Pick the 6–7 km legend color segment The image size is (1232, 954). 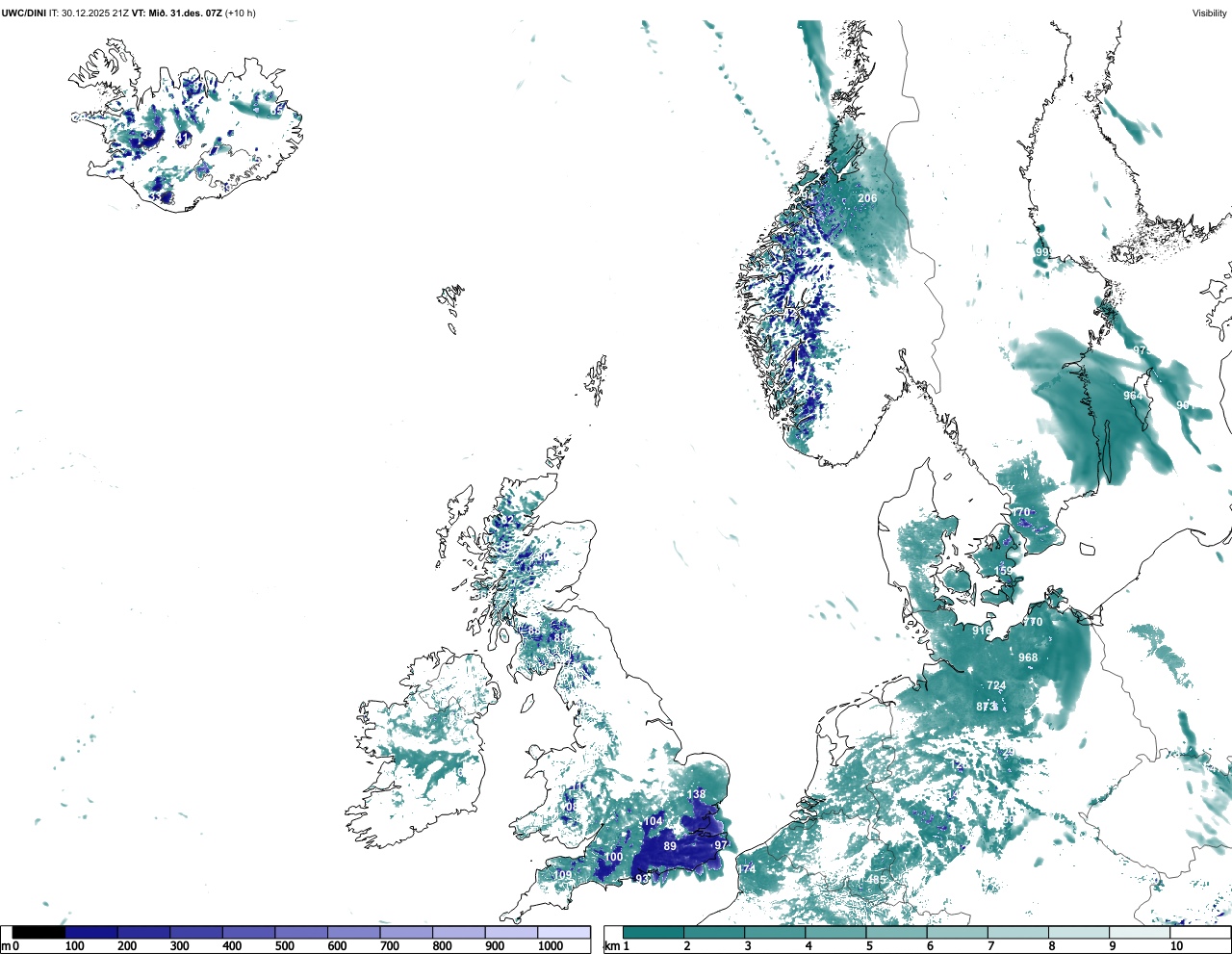(x=957, y=932)
